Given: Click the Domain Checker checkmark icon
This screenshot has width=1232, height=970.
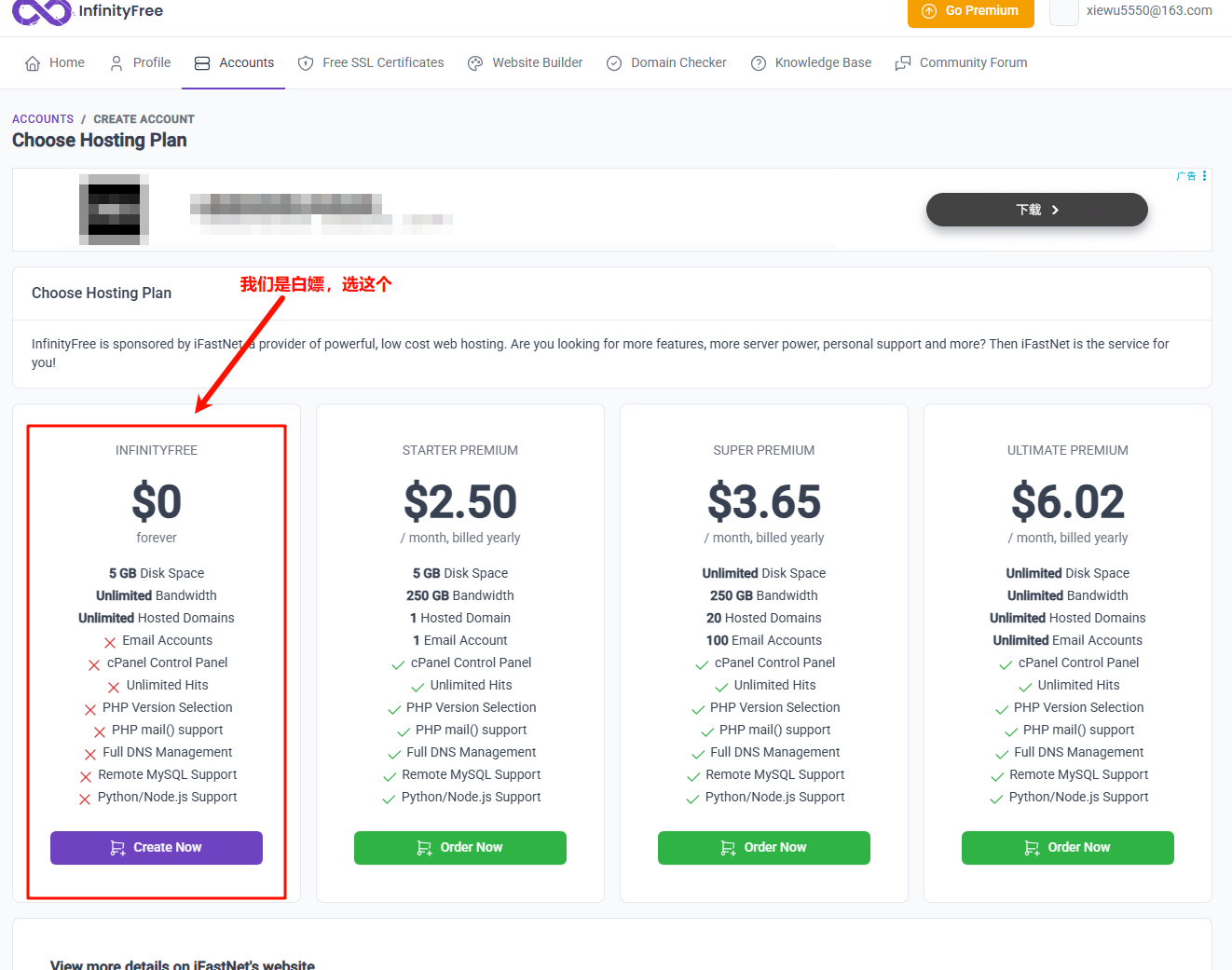Looking at the screenshot, I should [x=614, y=63].
